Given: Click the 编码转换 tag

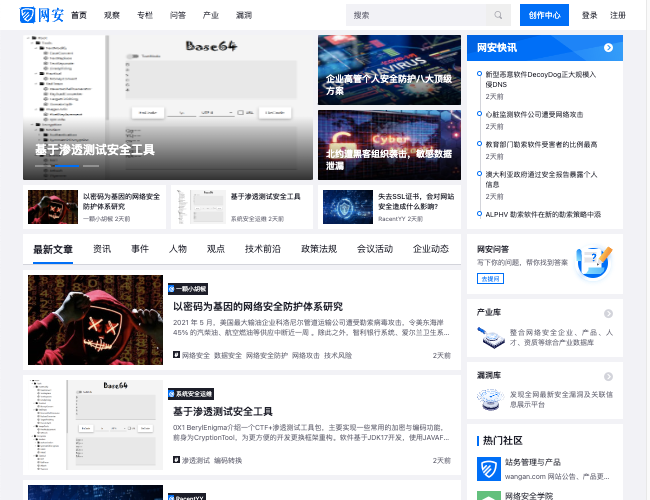Looking at the screenshot, I should tap(228, 460).
